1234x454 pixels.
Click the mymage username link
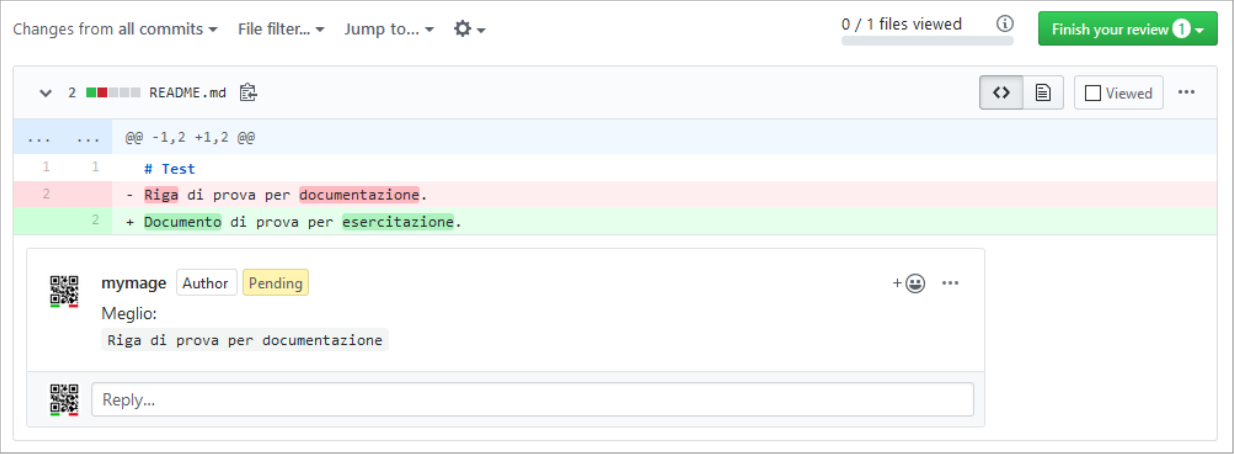tap(133, 283)
